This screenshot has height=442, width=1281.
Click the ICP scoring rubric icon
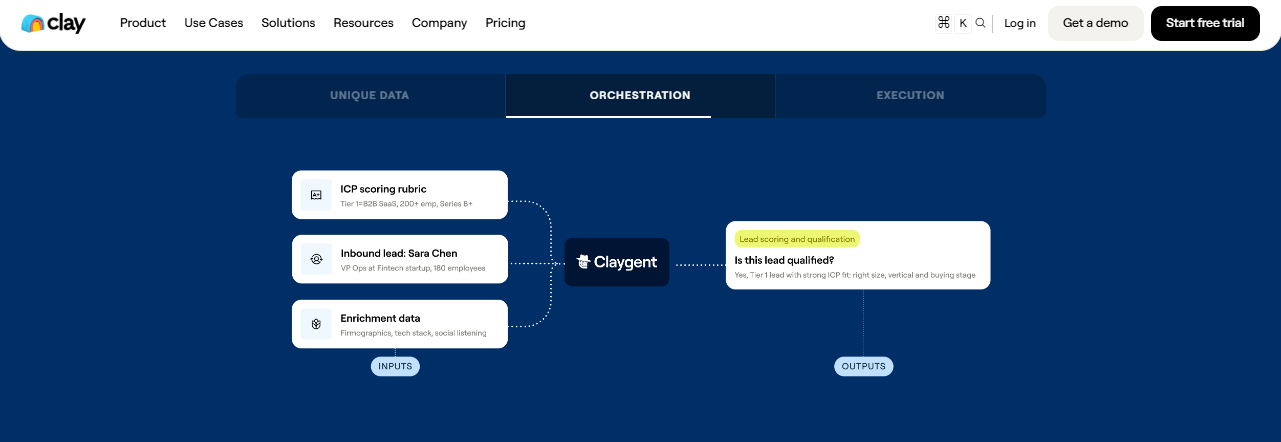[x=316, y=195]
